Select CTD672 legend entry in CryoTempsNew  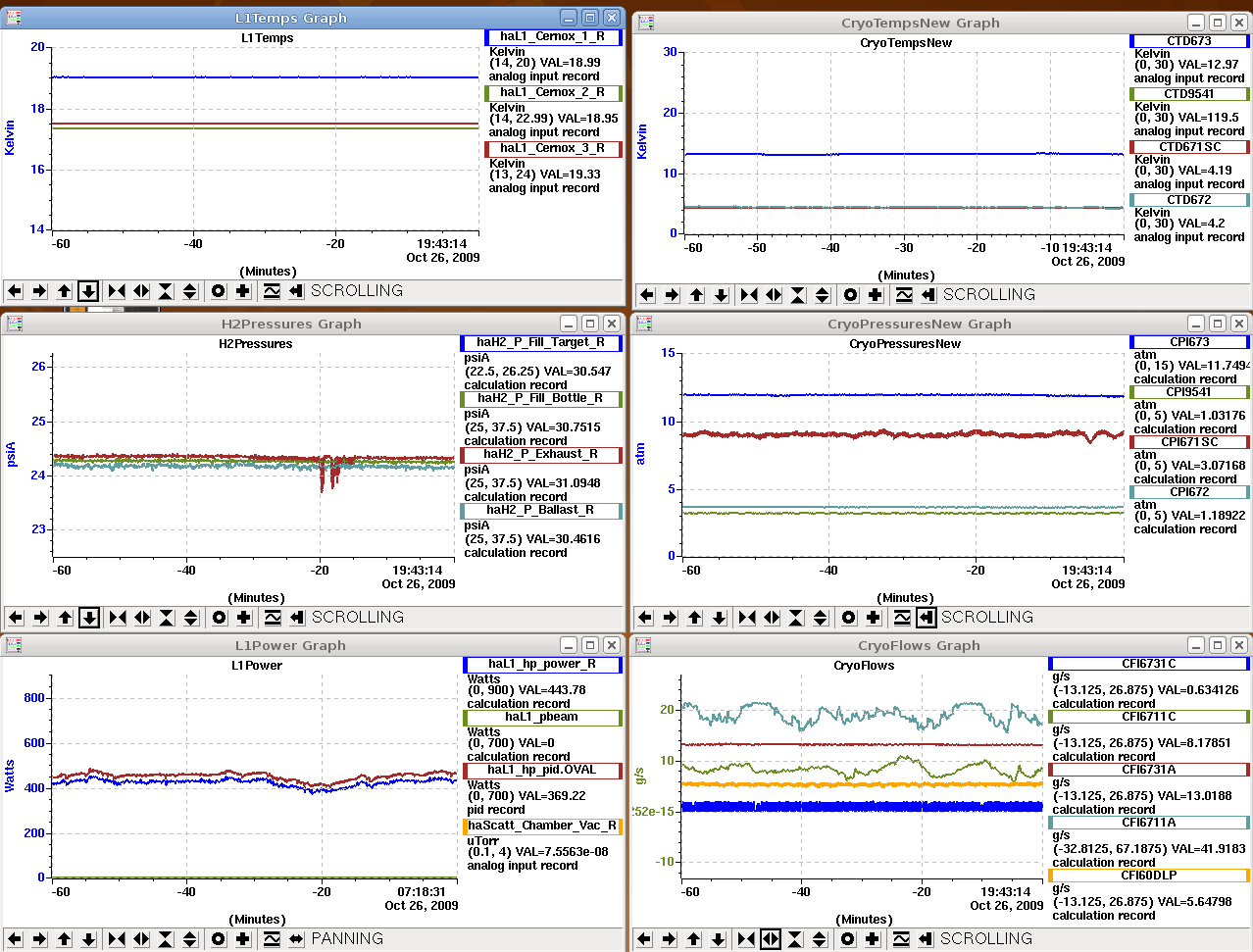point(1189,200)
